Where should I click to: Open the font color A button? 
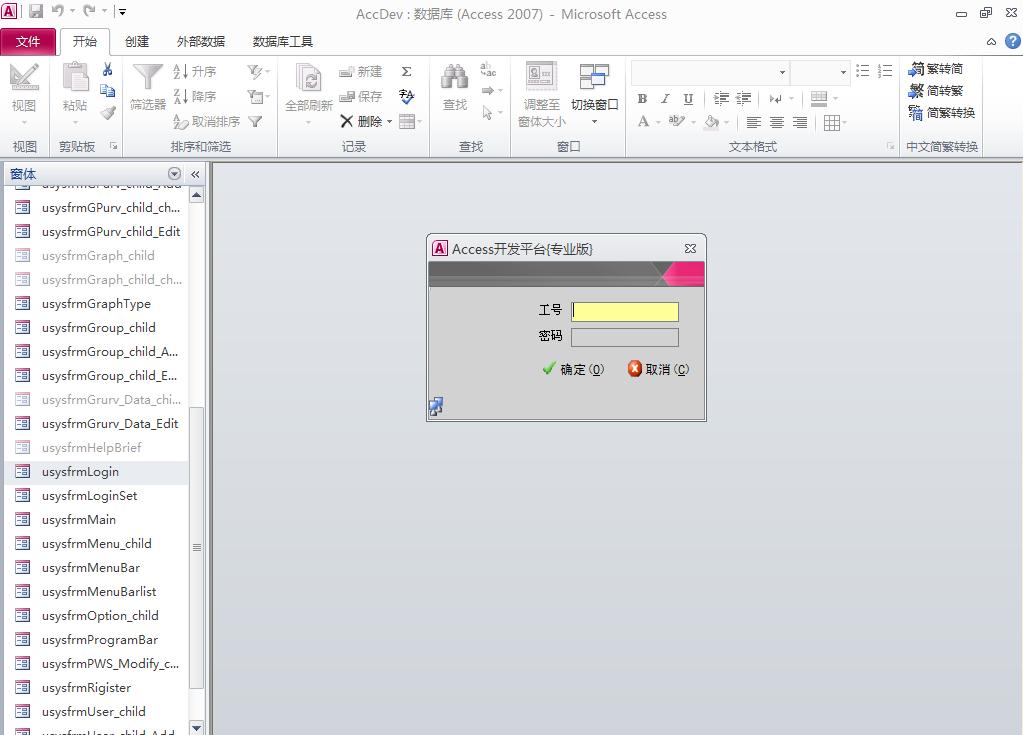click(644, 122)
